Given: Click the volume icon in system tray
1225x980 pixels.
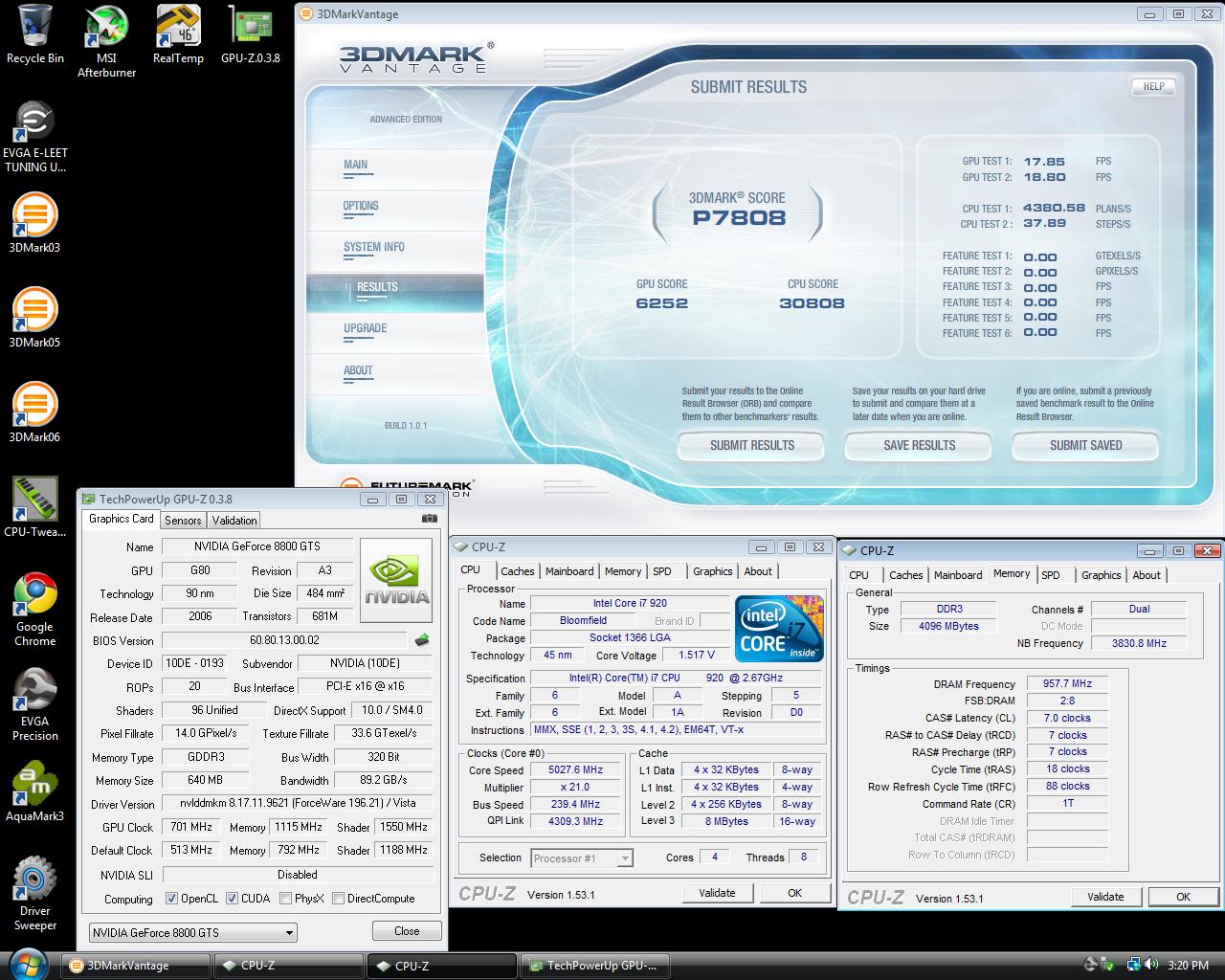Looking at the screenshot, I should 1152,965.
